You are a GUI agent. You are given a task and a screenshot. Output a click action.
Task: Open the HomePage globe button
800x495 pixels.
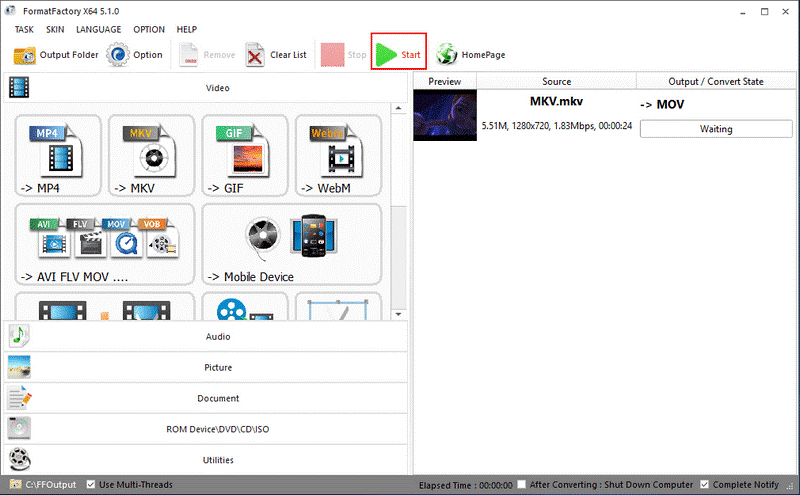pos(470,55)
